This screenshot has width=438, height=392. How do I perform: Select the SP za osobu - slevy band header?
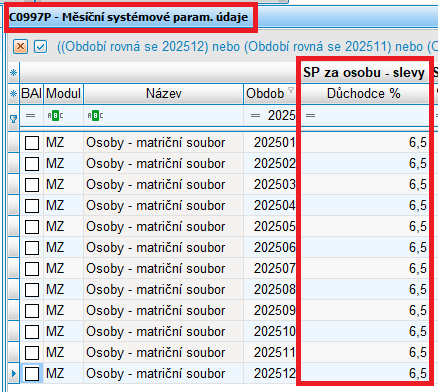click(364, 72)
